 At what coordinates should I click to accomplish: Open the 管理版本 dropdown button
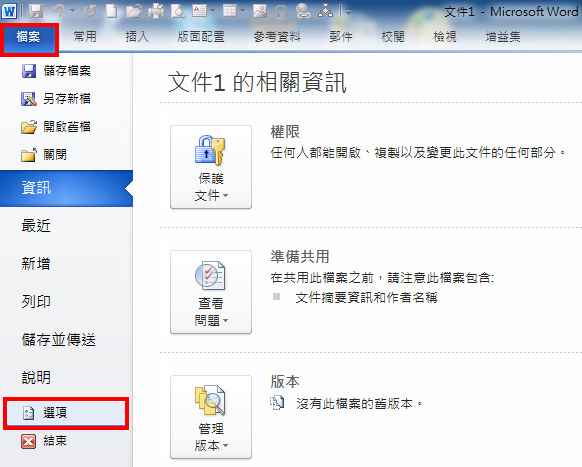point(211,417)
